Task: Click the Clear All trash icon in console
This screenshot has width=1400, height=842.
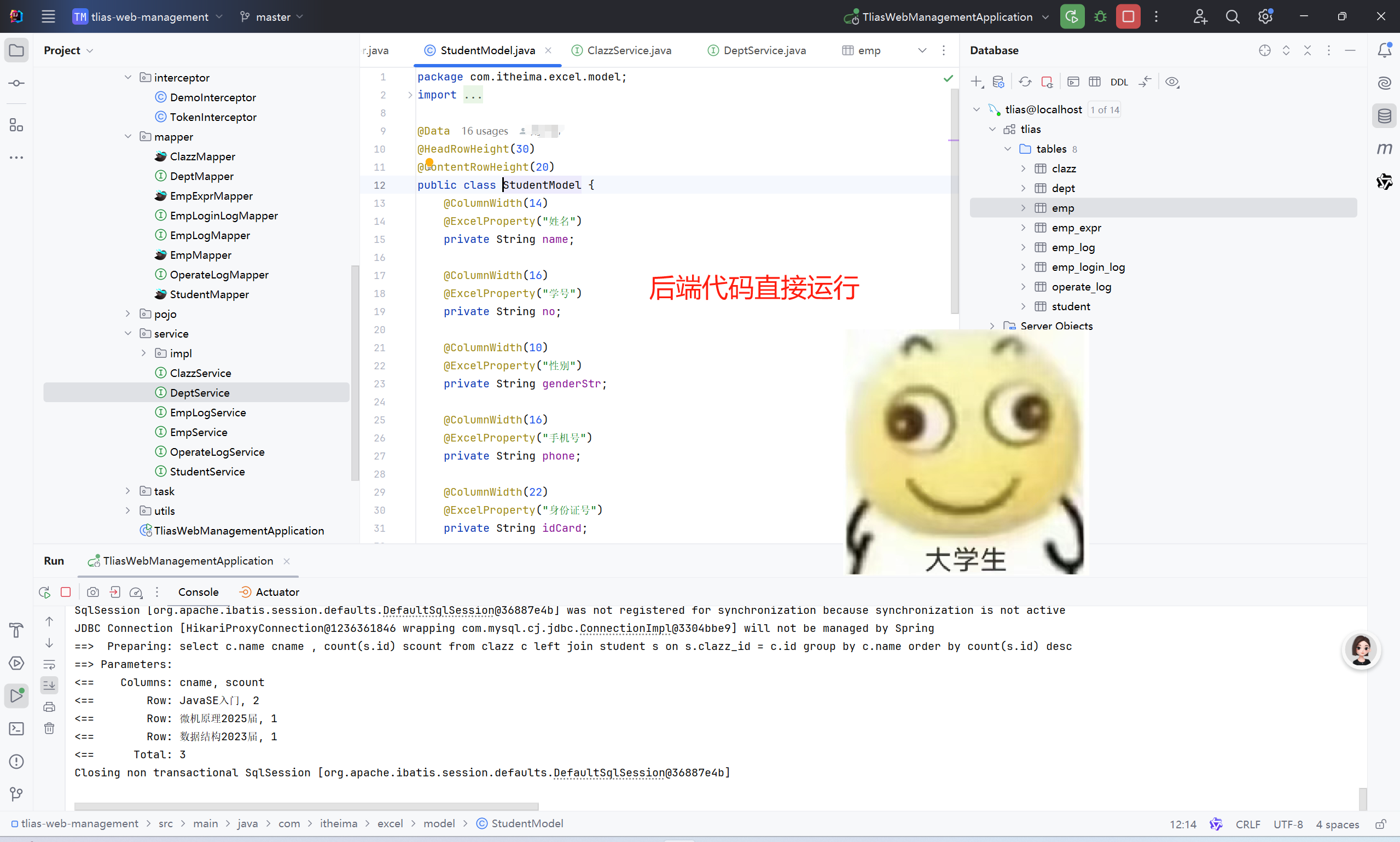Action: click(49, 729)
